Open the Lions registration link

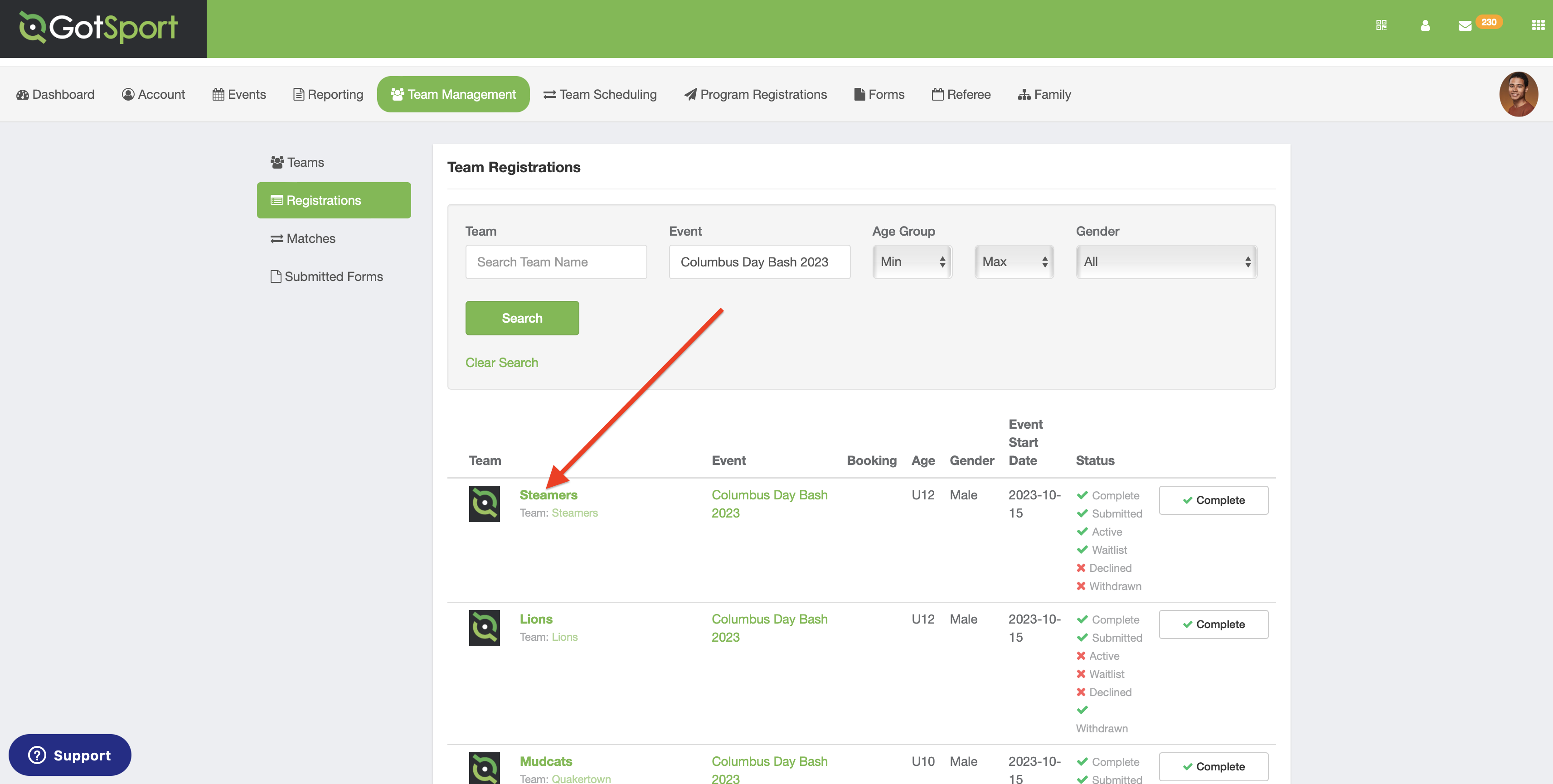point(536,619)
